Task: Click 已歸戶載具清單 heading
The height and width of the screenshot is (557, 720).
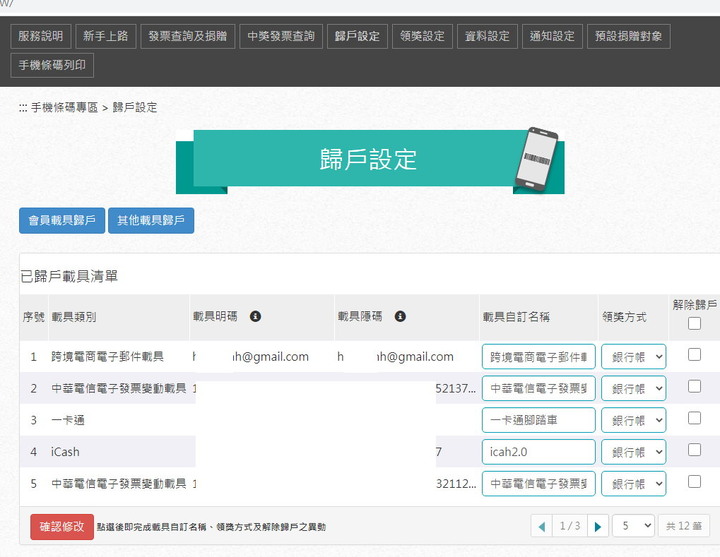Action: (69, 276)
